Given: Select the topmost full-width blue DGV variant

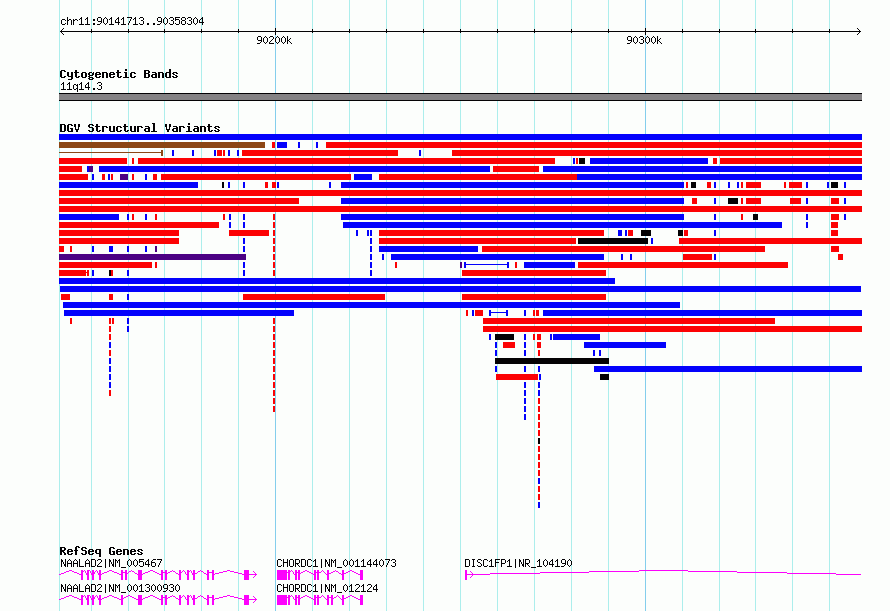Looking at the screenshot, I should 460,137.
